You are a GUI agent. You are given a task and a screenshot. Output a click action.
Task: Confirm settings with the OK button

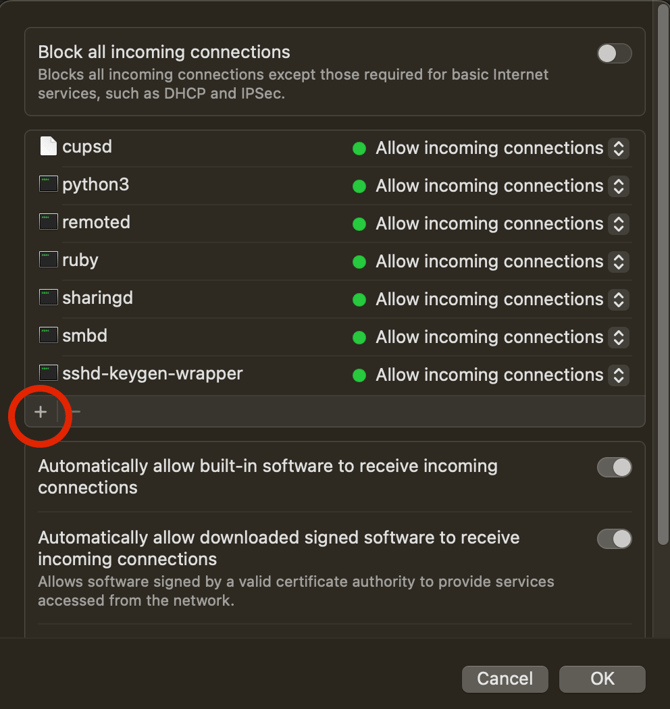point(602,679)
